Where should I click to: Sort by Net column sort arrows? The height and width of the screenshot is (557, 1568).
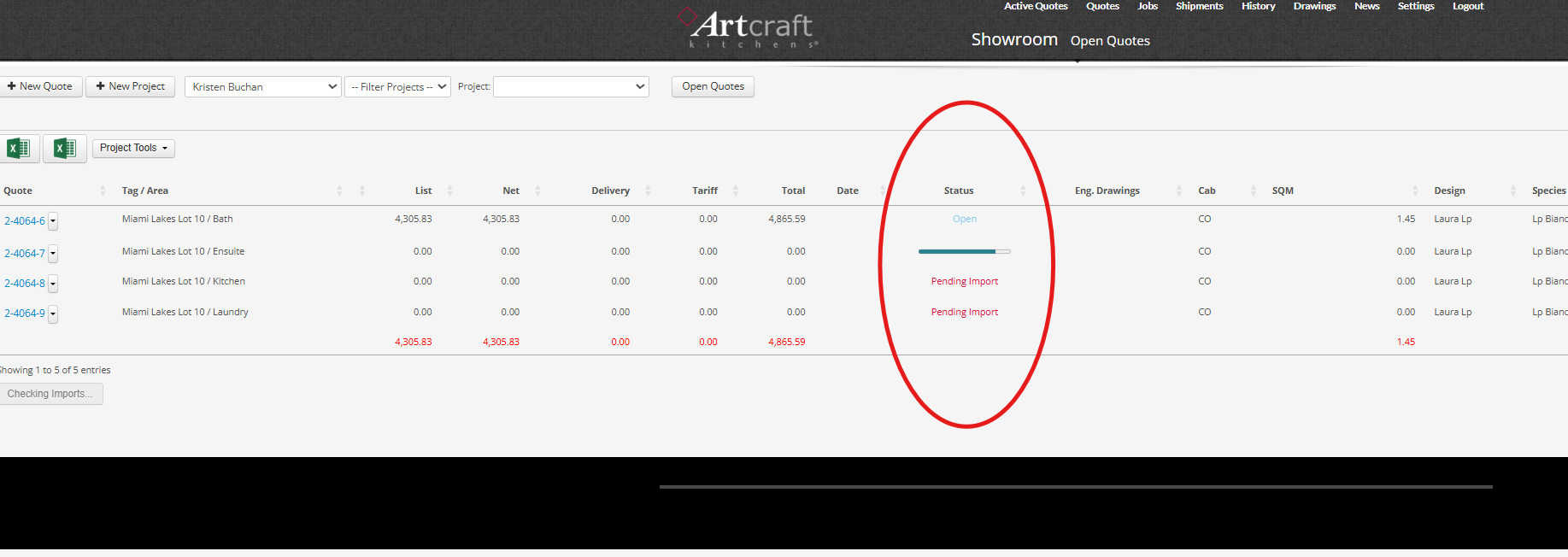pos(537,191)
